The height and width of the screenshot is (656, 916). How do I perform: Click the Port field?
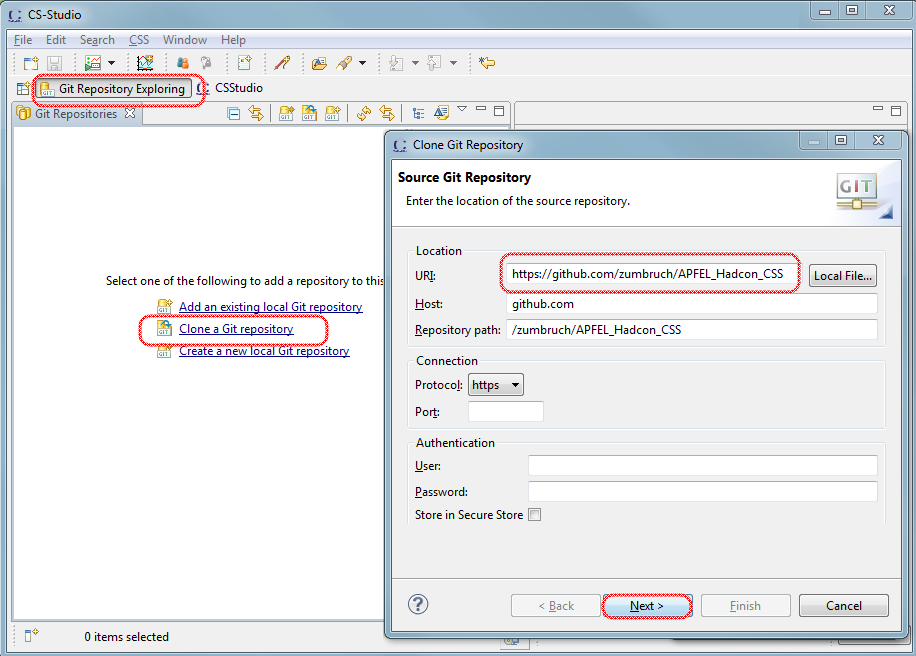506,412
